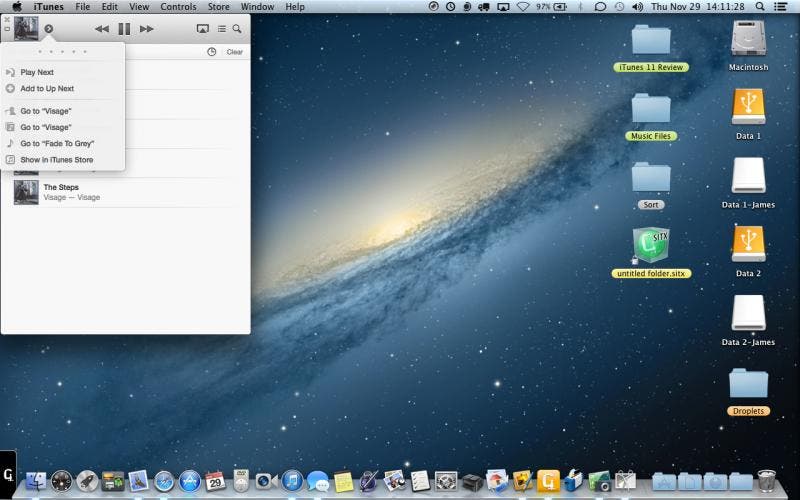The width and height of the screenshot is (800, 500).
Task: Click the current album artwork thumbnail
Action: 26,29
